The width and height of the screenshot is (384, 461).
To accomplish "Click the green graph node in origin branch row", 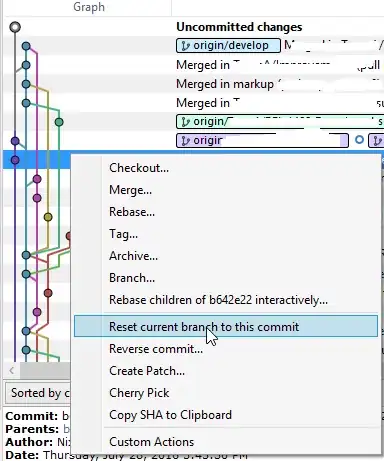I will pyautogui.click(x=59, y=122).
